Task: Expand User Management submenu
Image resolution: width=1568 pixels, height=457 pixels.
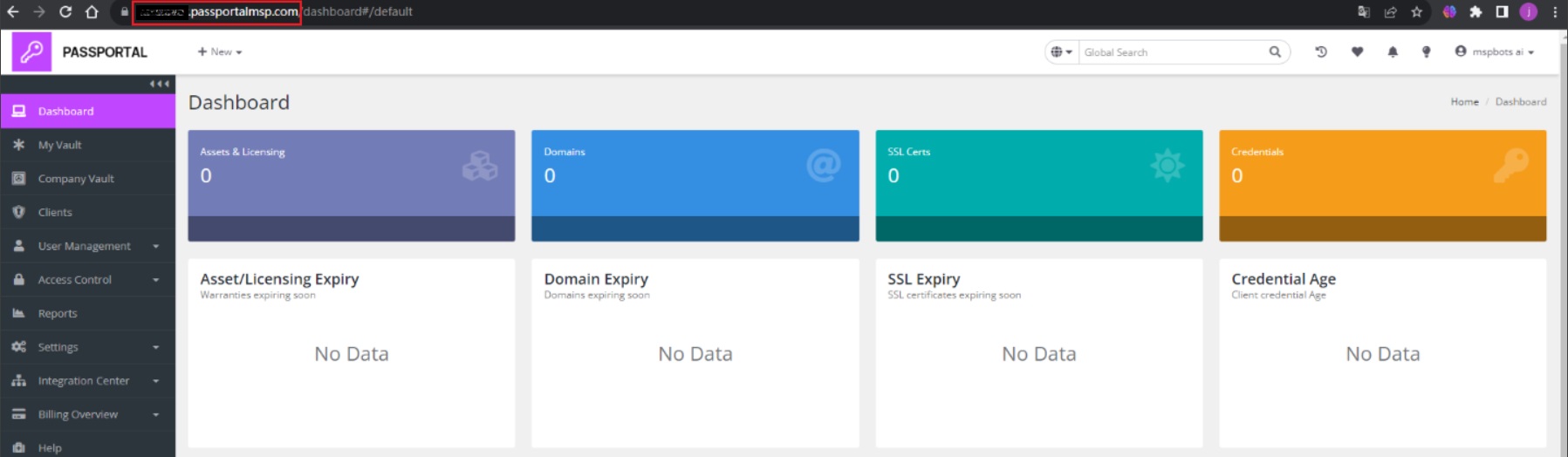Action: pyautogui.click(x=87, y=246)
